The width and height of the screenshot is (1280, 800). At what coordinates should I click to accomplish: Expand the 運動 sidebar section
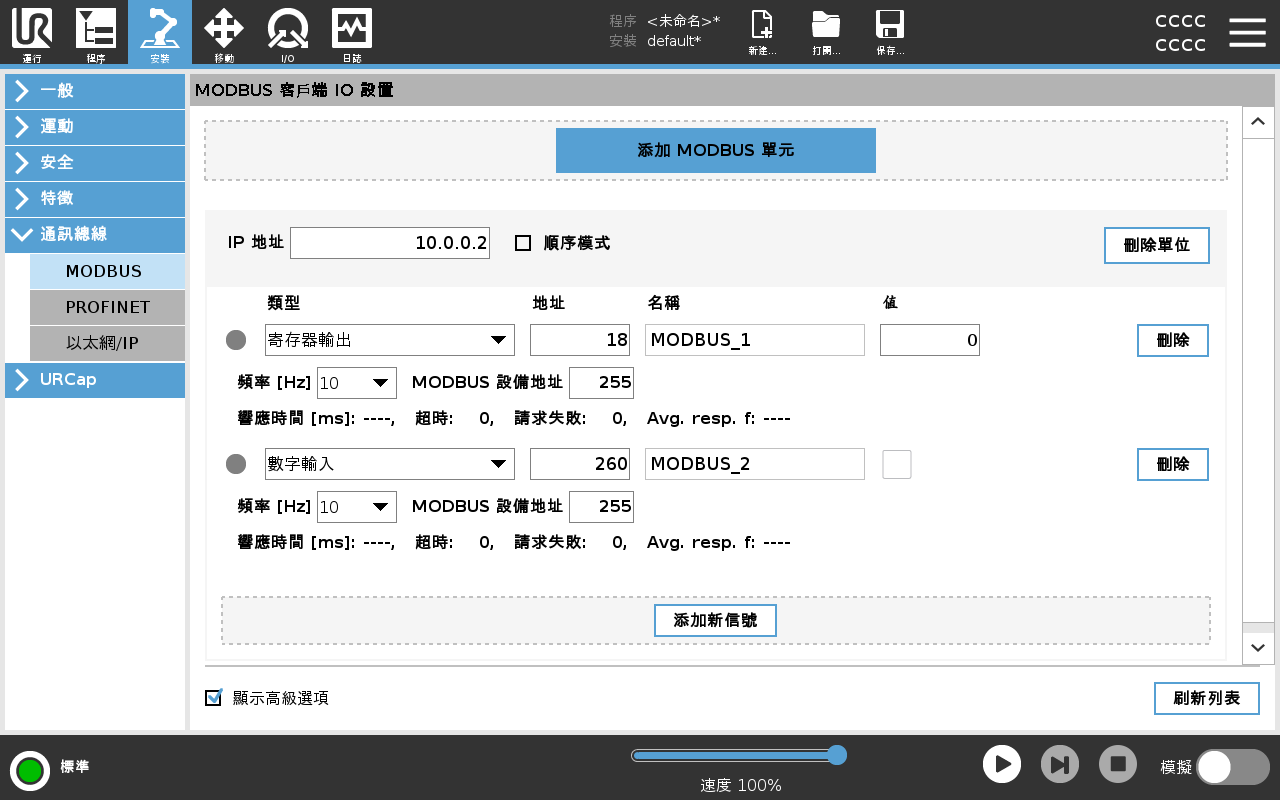pyautogui.click(x=95, y=127)
